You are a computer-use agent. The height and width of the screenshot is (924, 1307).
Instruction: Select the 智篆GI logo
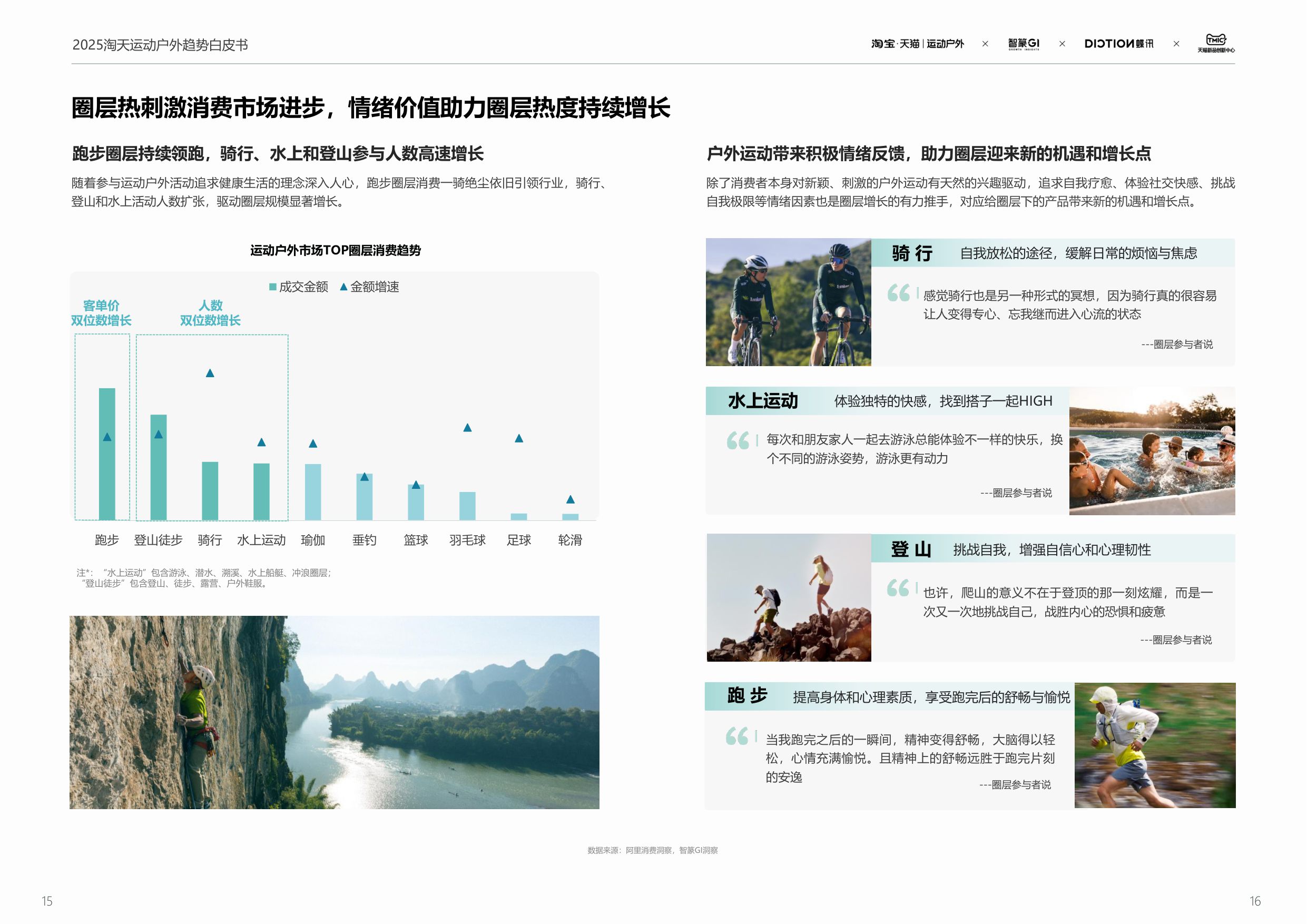pyautogui.click(x=1025, y=44)
